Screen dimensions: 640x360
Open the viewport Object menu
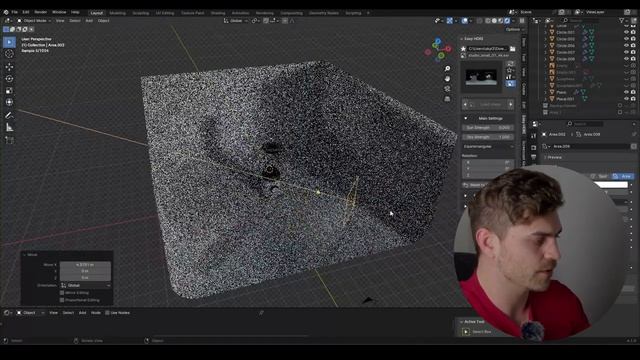(103, 20)
